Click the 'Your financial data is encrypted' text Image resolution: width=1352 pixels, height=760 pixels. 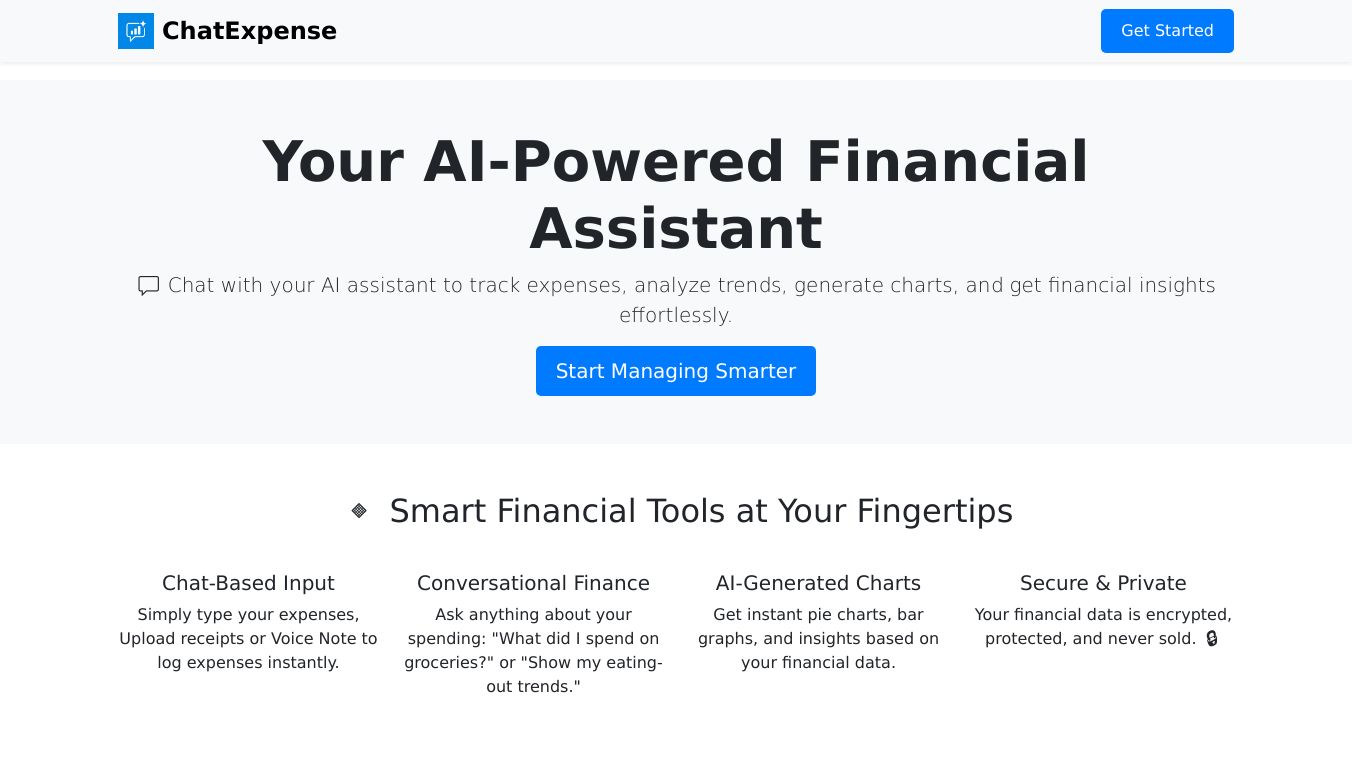click(1103, 614)
